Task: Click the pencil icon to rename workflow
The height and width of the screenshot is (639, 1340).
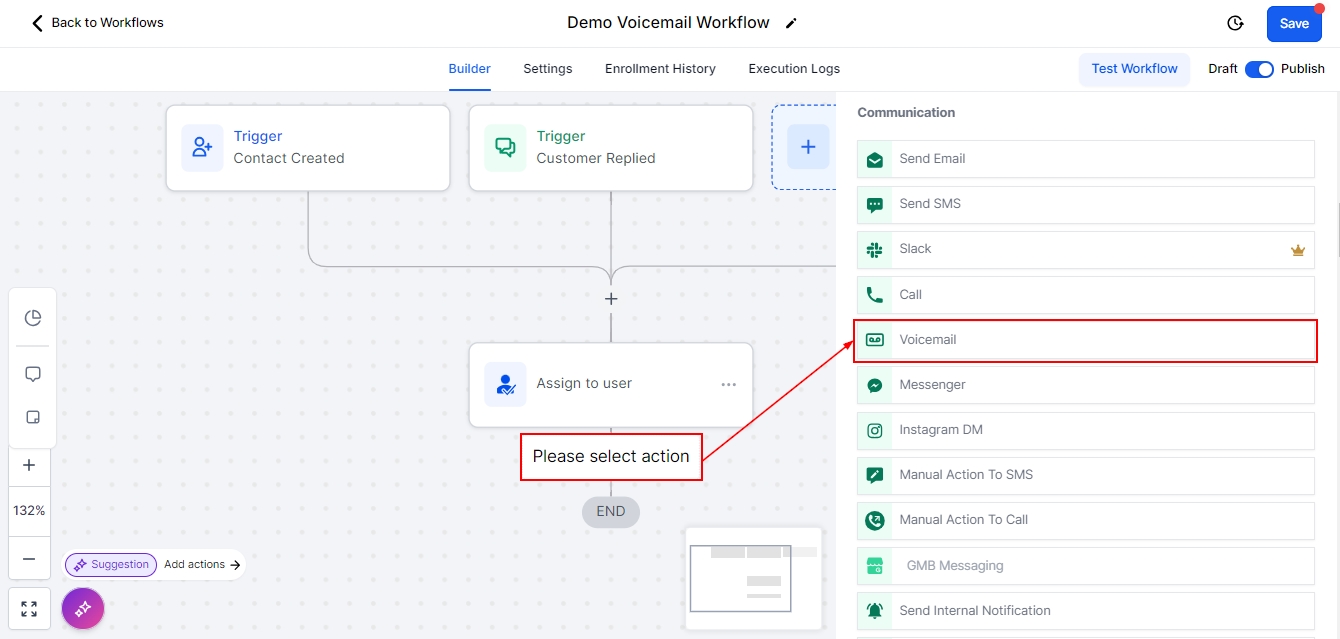Action: (791, 23)
